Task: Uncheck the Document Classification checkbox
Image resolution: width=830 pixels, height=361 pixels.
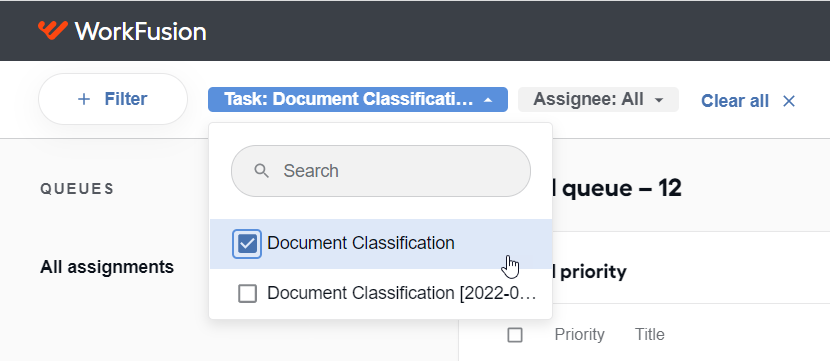Action: click(x=247, y=244)
